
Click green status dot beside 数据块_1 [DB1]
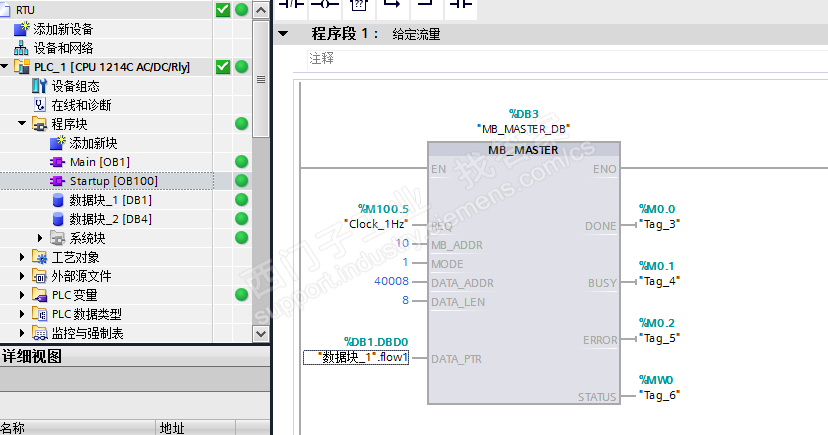pos(241,200)
